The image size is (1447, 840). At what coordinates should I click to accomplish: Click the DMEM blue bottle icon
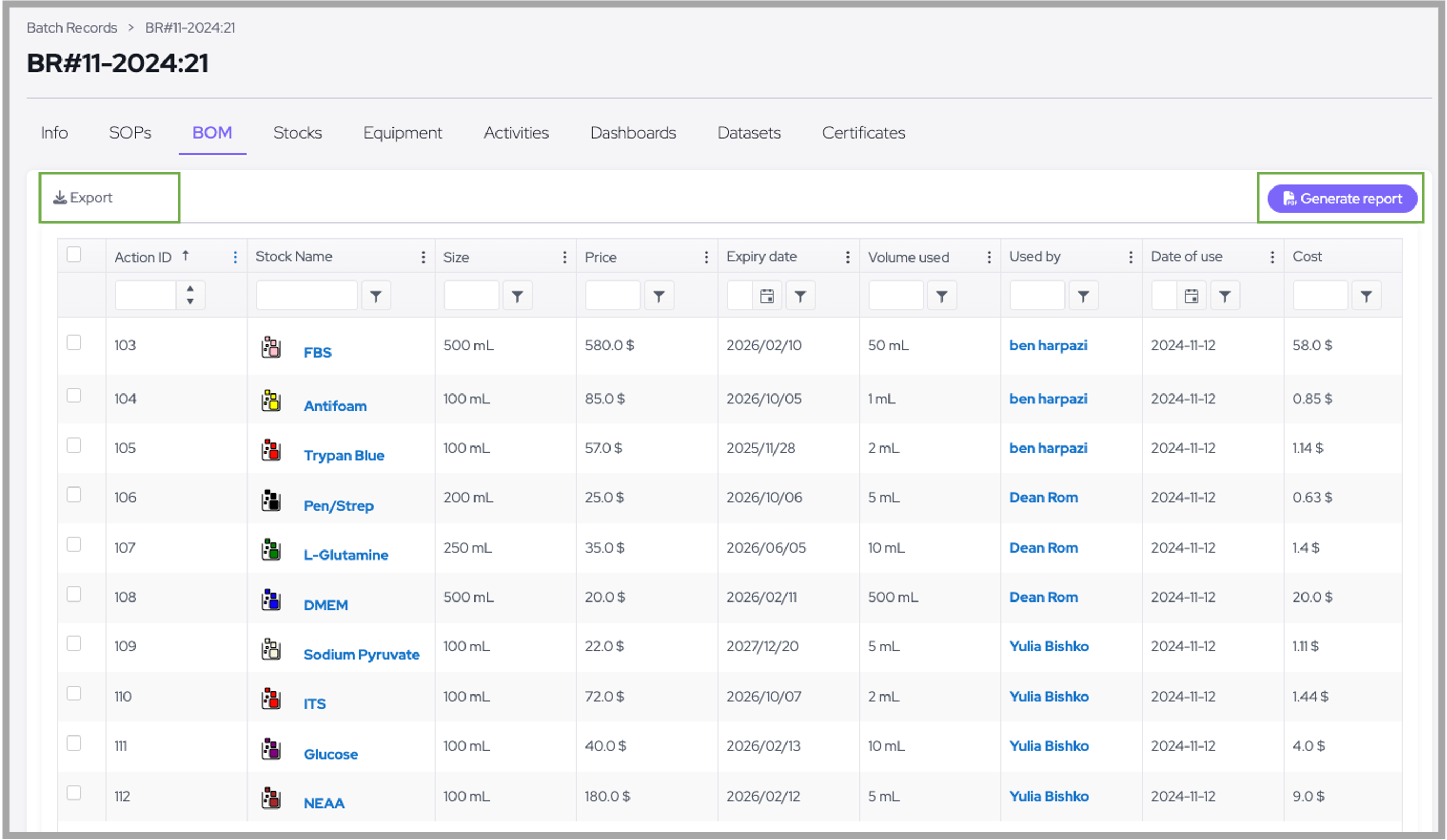point(271,600)
